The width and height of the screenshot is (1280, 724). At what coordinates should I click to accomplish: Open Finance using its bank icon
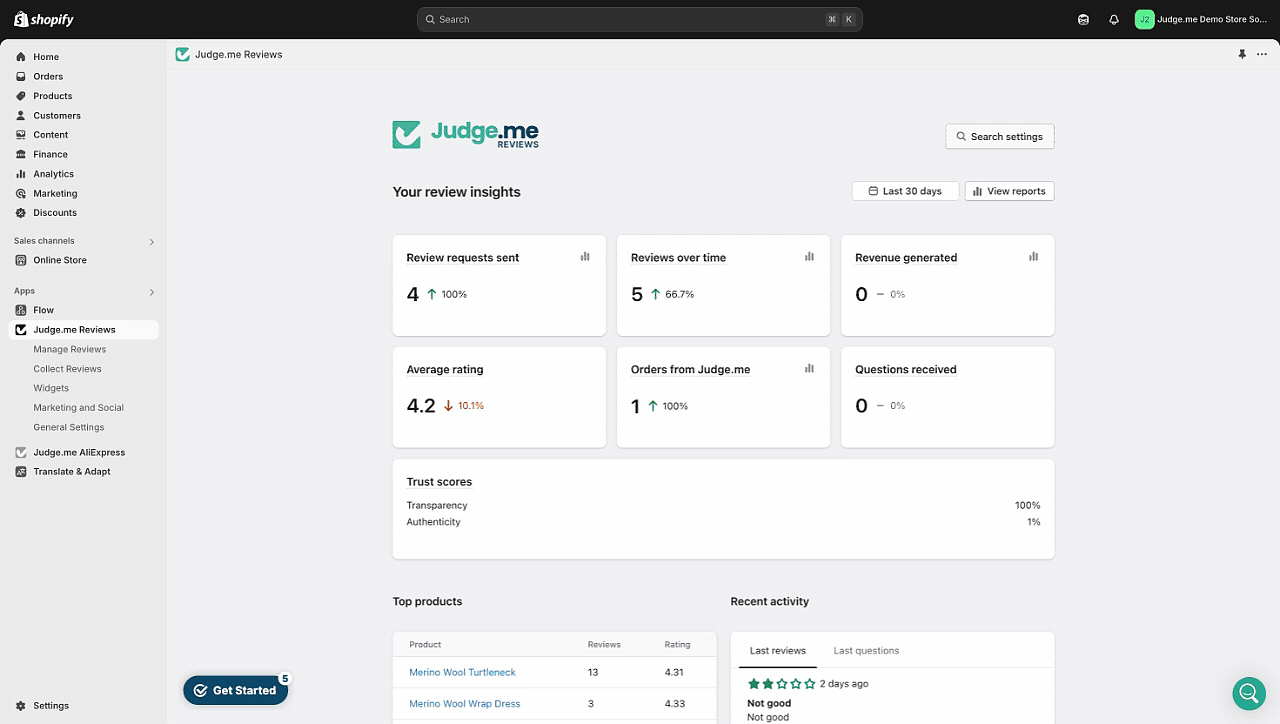click(x=21, y=154)
